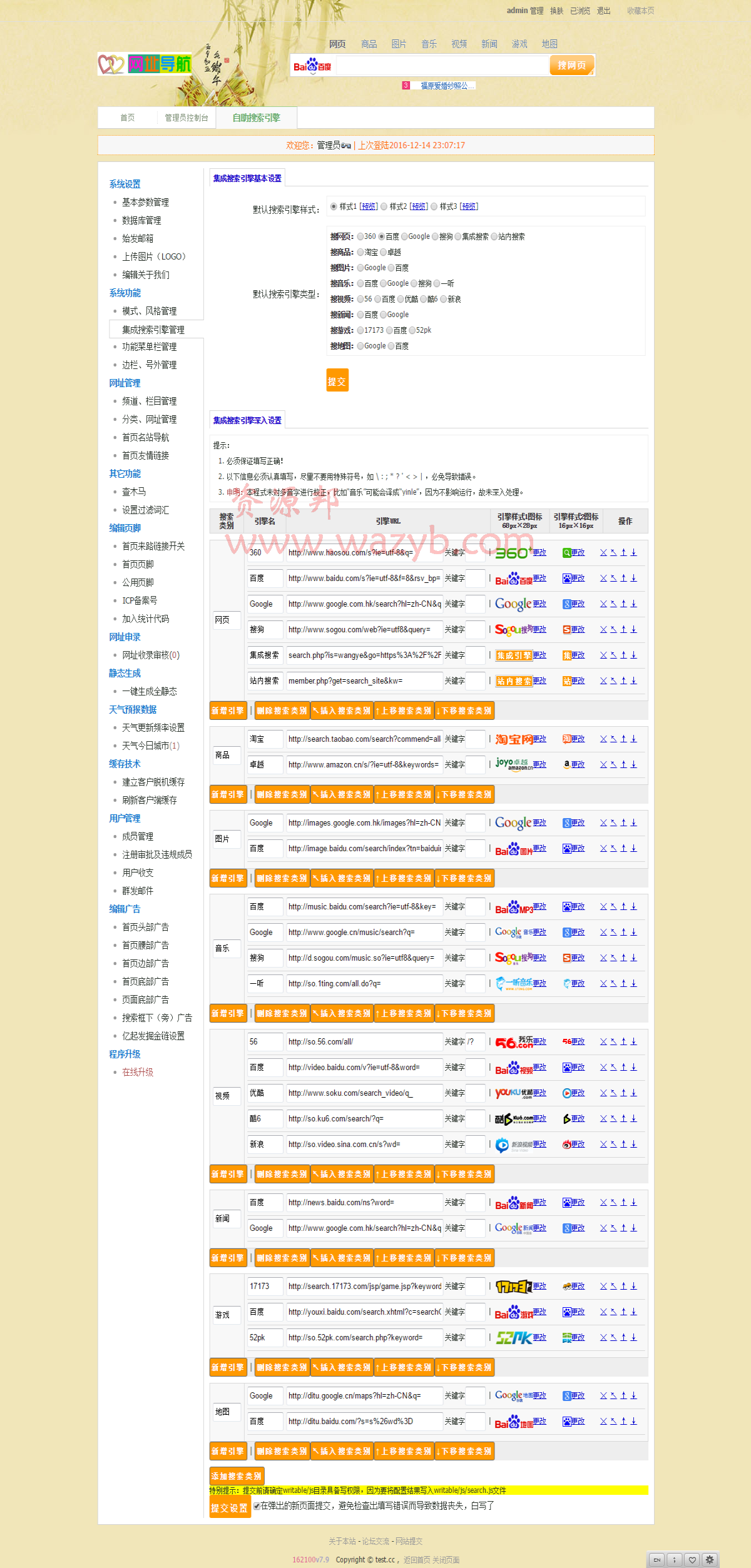Choose 17173 for 搜游戏 default

point(360,330)
